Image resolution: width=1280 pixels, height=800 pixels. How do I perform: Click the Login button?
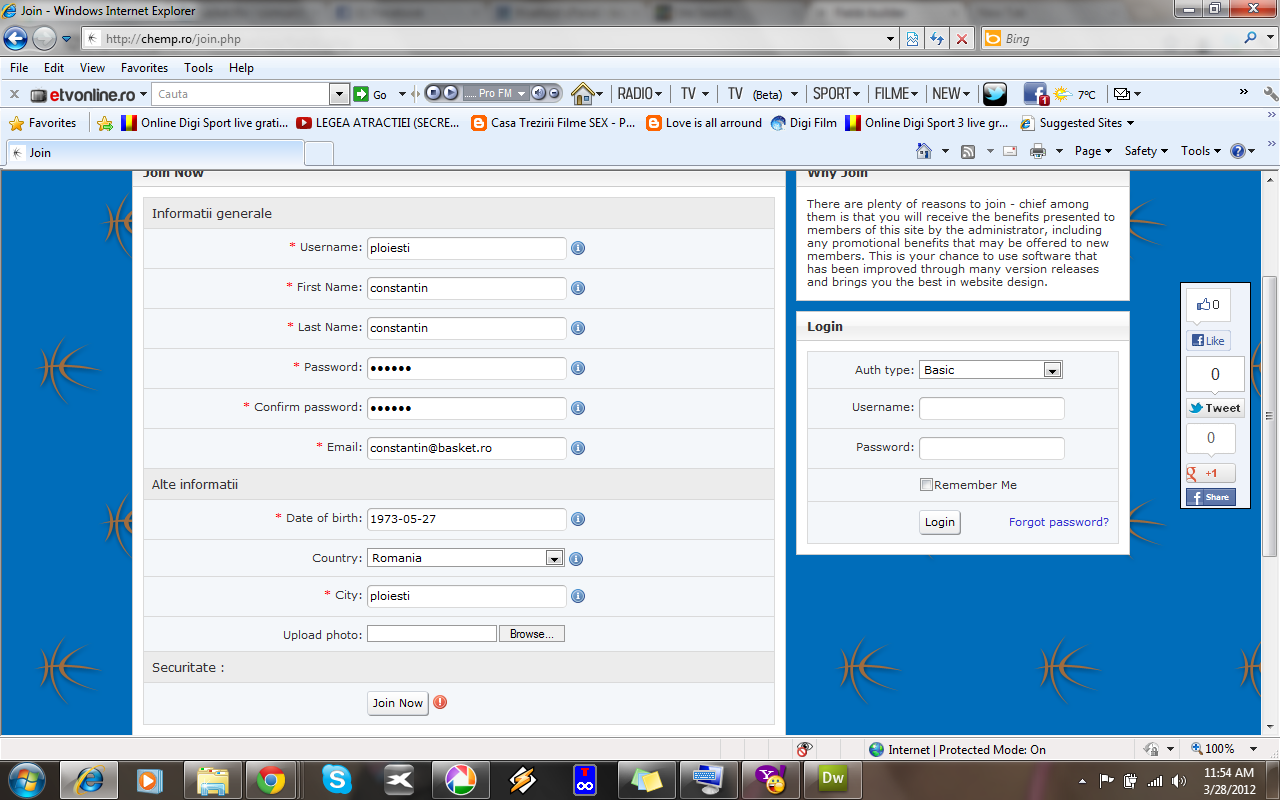[940, 522]
